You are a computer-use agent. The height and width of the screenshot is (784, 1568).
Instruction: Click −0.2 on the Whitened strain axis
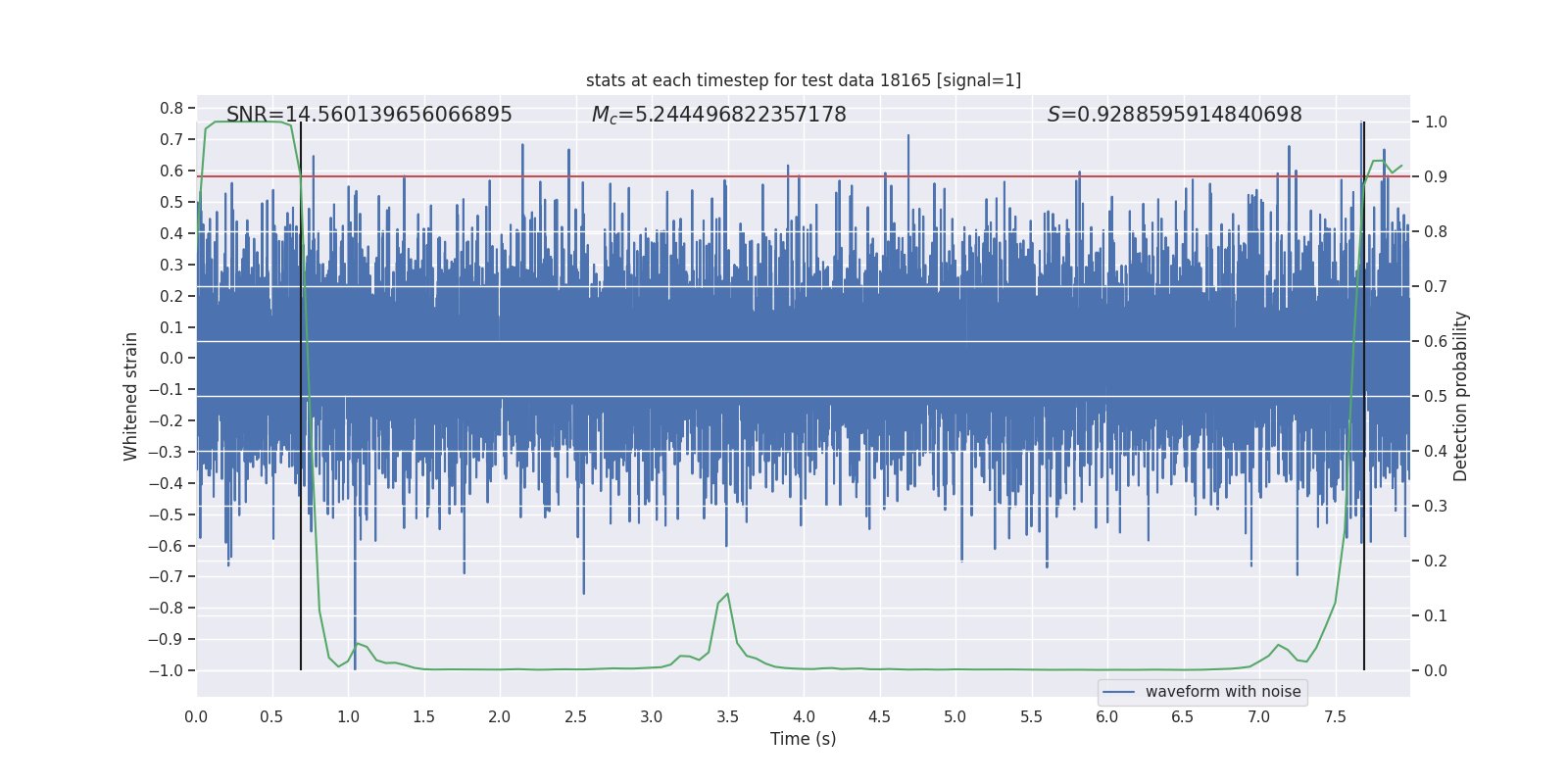tap(166, 420)
